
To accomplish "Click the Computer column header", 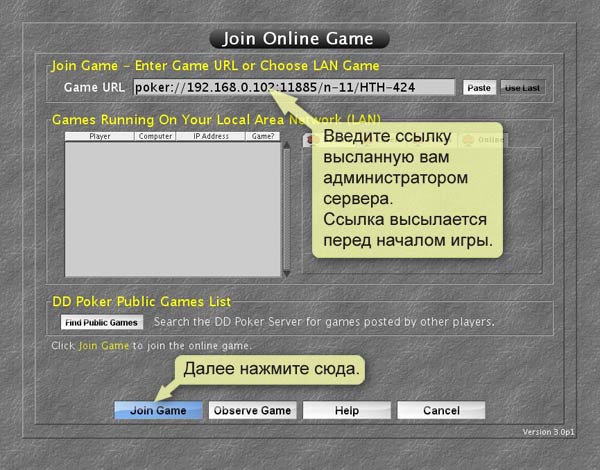I will pyautogui.click(x=155, y=136).
